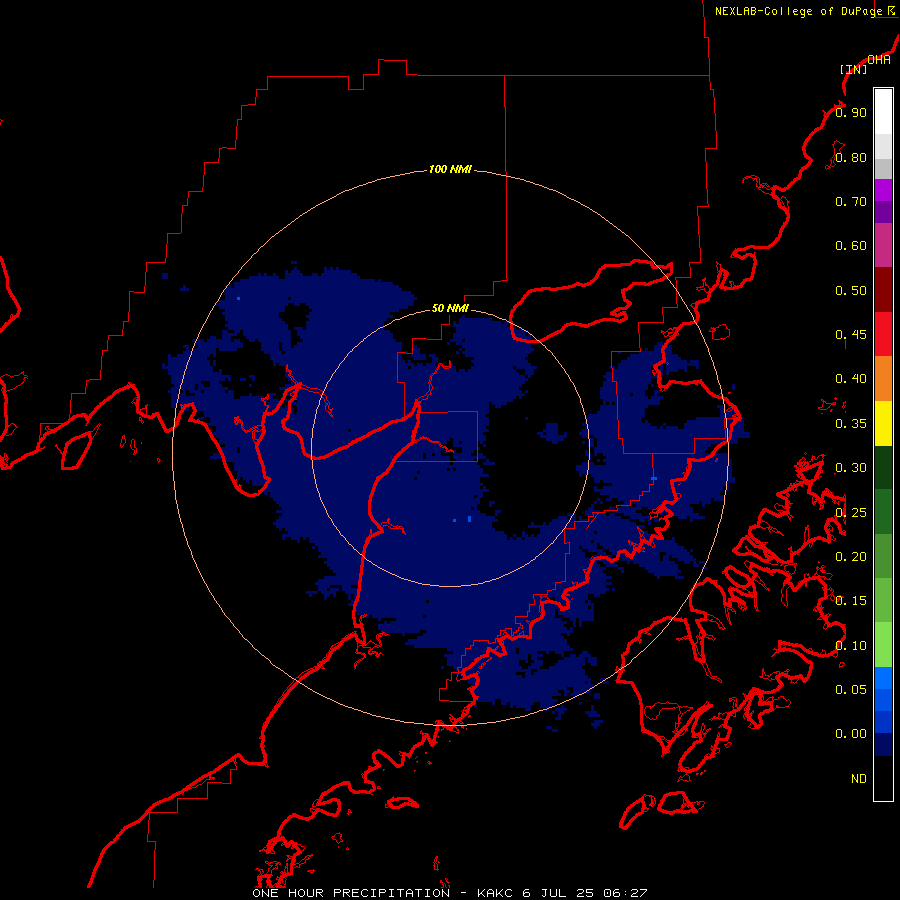Click the 50 NMI range ring label

(450, 308)
